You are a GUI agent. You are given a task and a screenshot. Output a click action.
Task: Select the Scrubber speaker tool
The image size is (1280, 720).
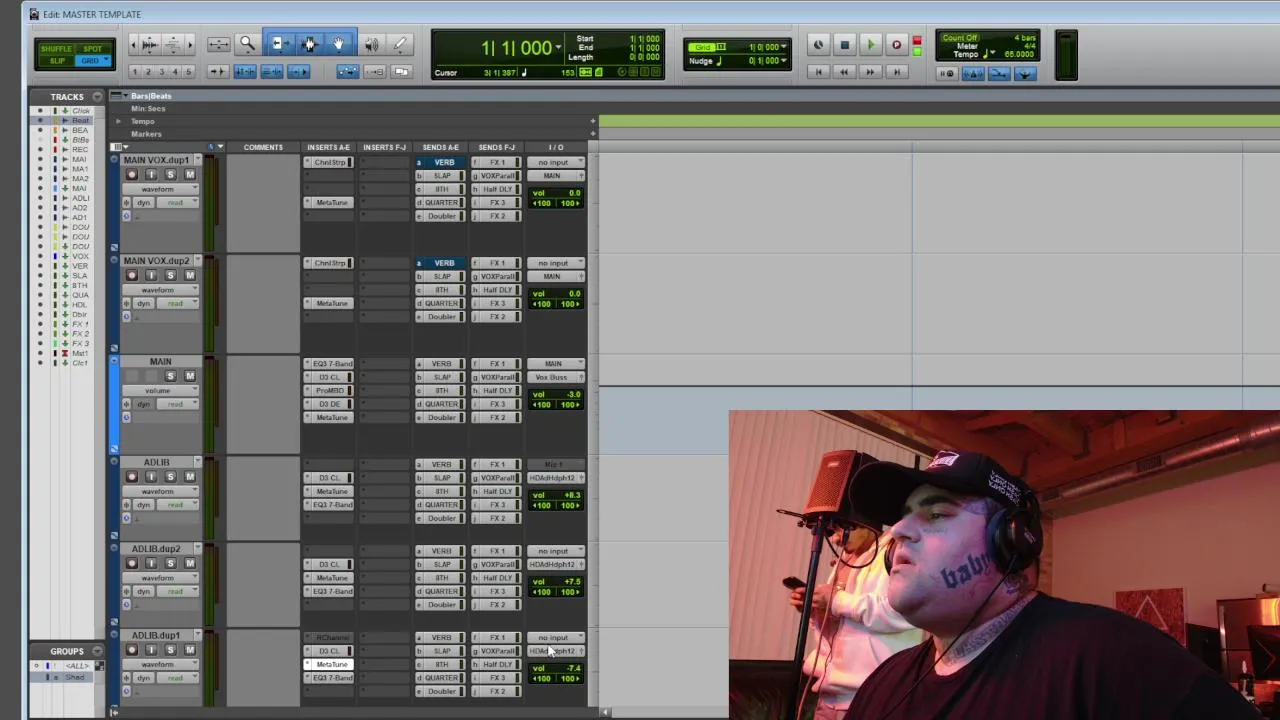pyautogui.click(x=371, y=44)
